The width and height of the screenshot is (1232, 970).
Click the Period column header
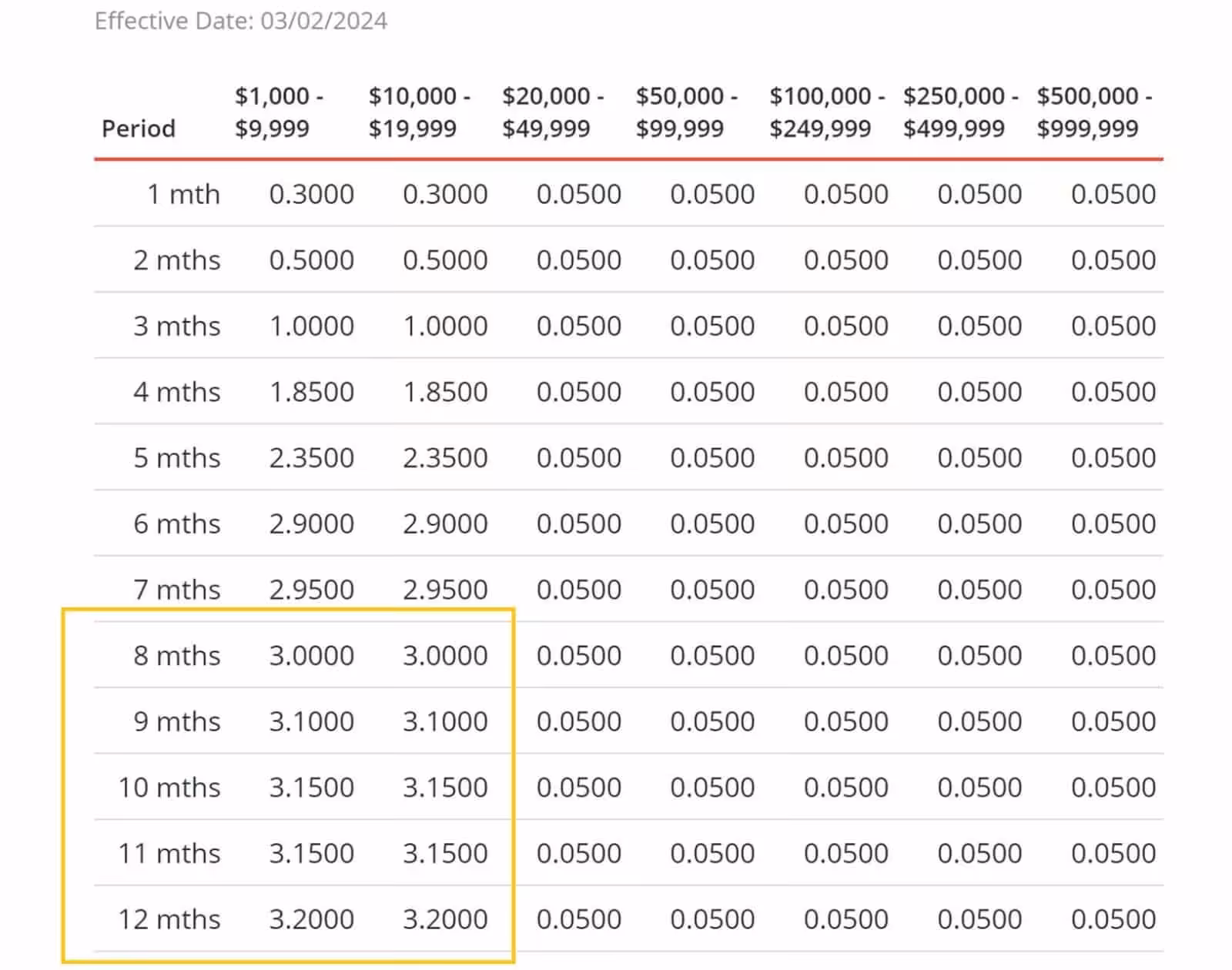point(139,129)
